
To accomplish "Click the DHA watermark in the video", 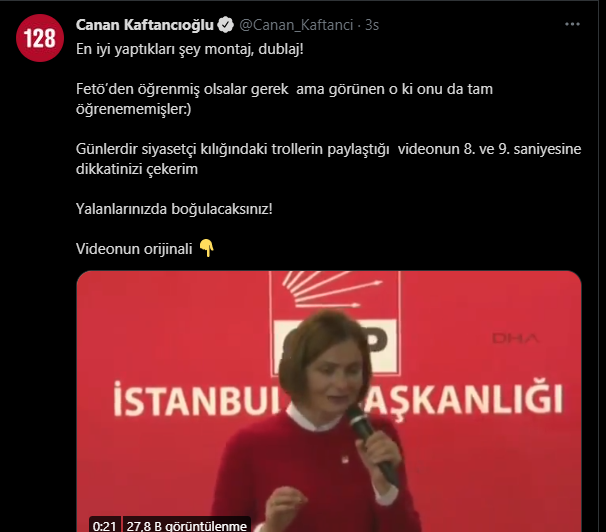I will (x=515, y=338).
